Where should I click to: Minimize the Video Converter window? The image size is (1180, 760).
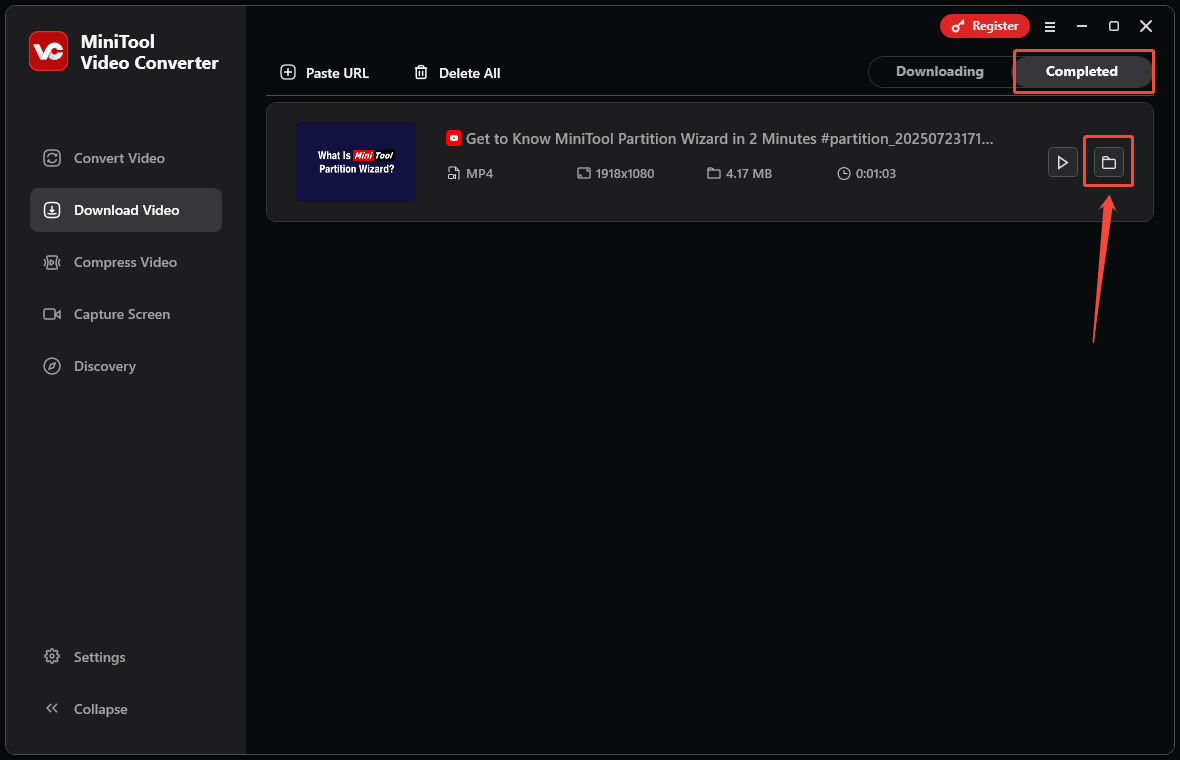click(x=1082, y=26)
